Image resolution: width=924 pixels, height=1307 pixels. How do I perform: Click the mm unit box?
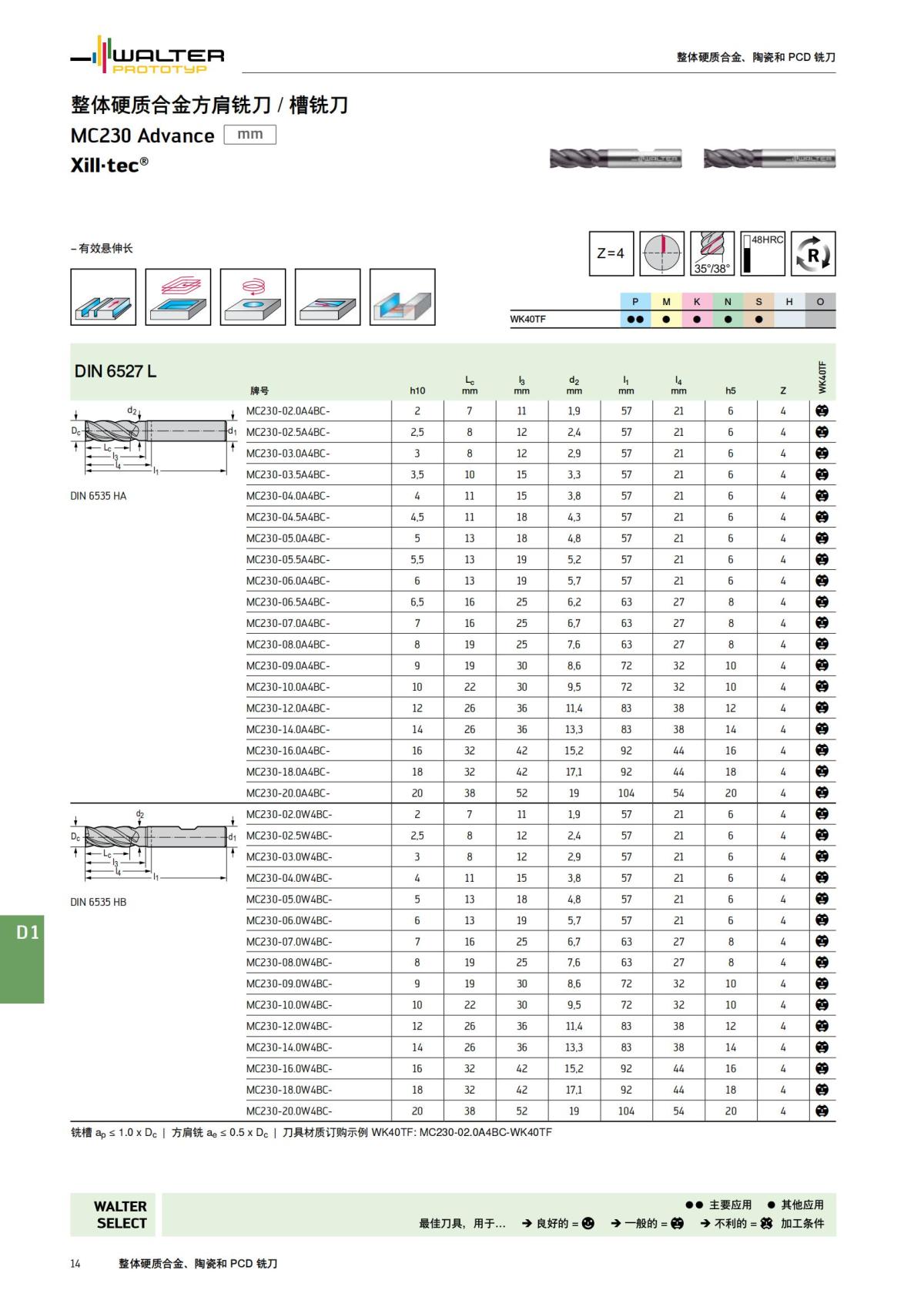click(250, 134)
